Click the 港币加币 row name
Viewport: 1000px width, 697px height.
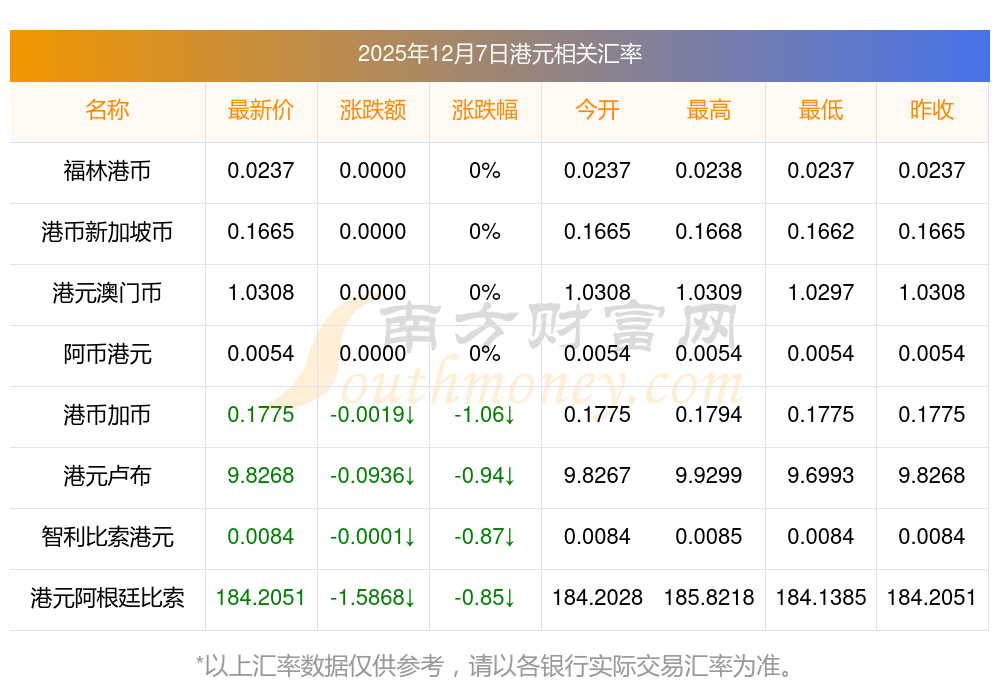(x=107, y=415)
